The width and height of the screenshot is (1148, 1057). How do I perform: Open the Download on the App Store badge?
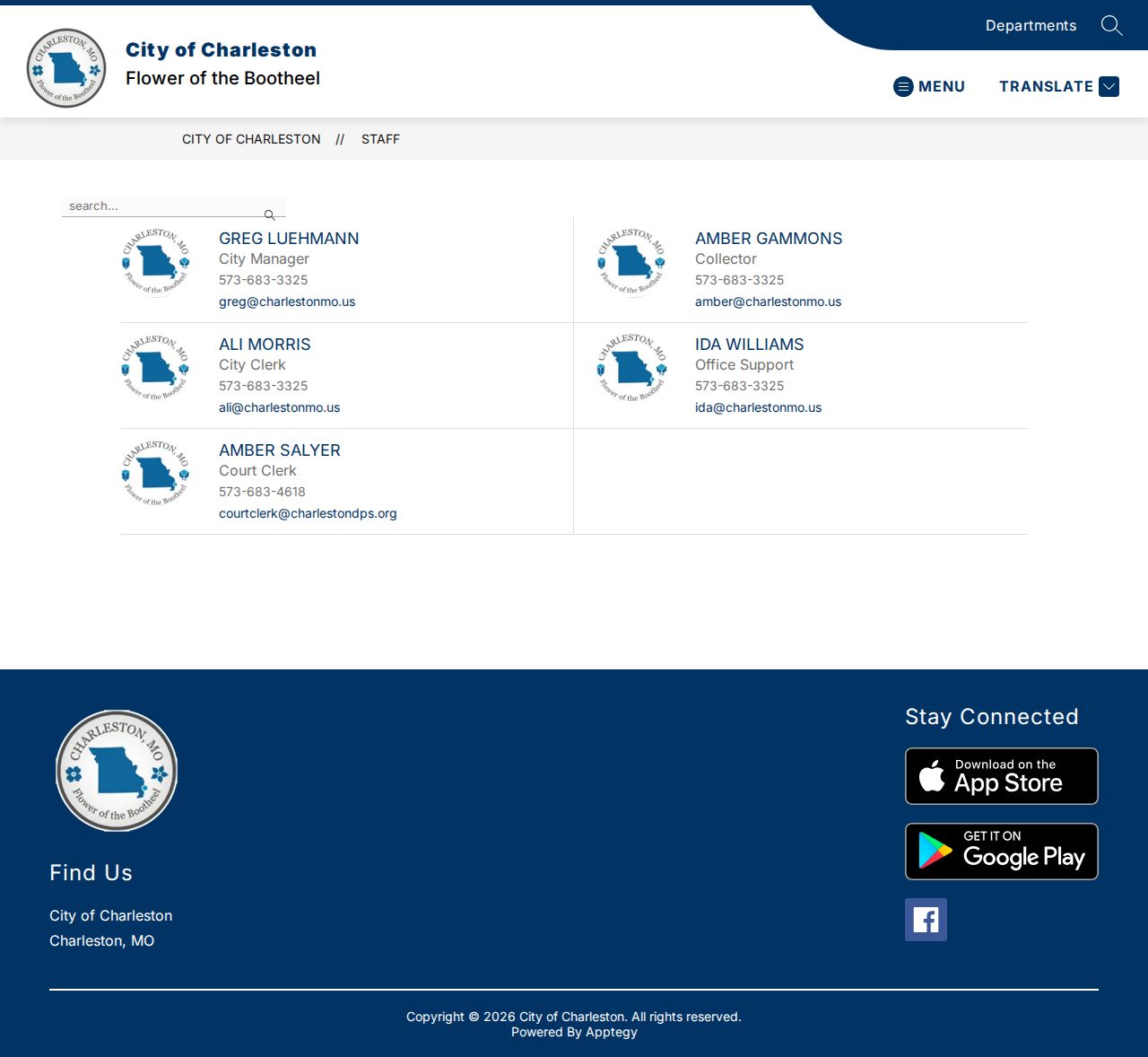[1002, 776]
